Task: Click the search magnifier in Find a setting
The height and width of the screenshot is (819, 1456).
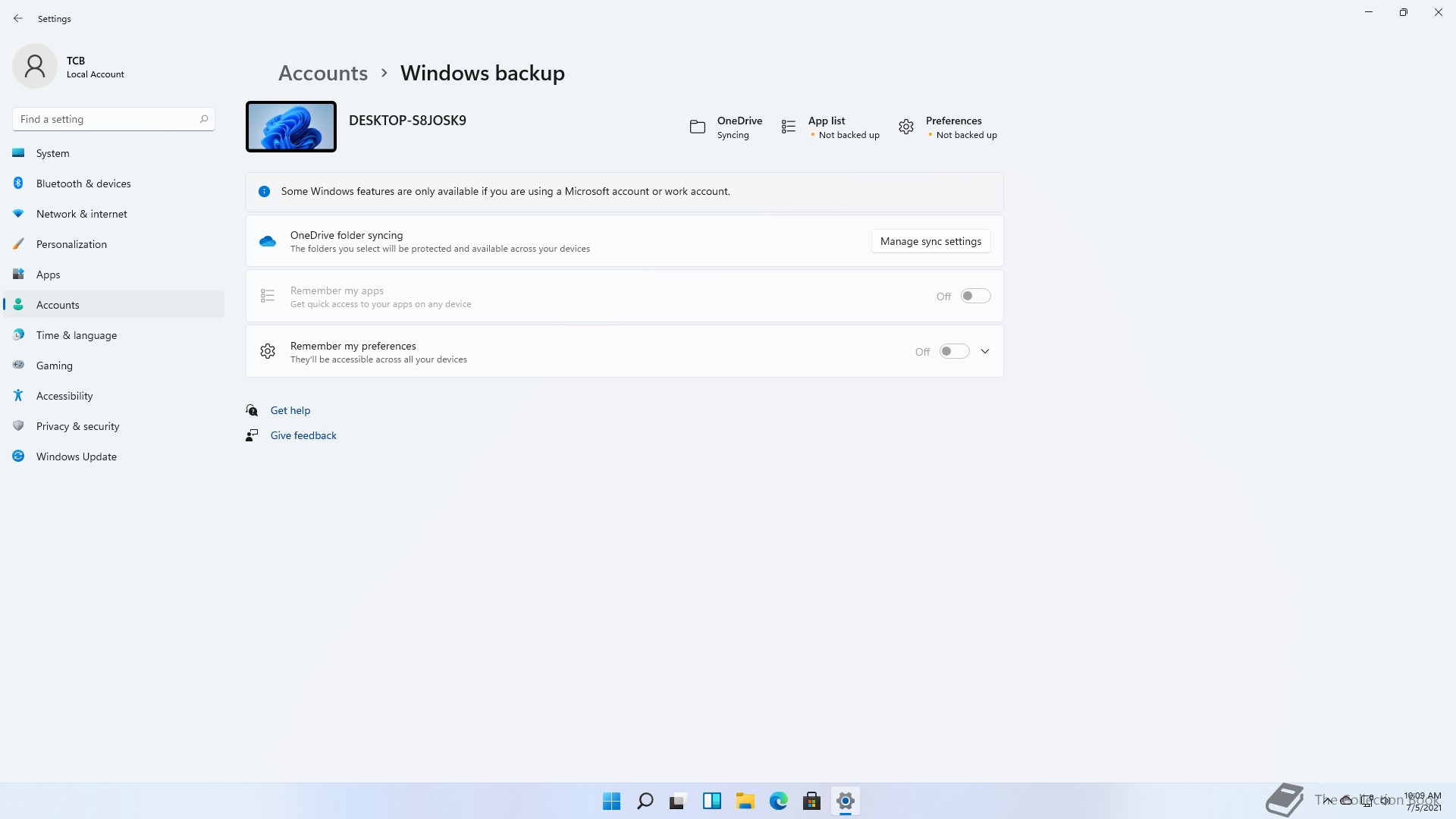Action: [203, 119]
